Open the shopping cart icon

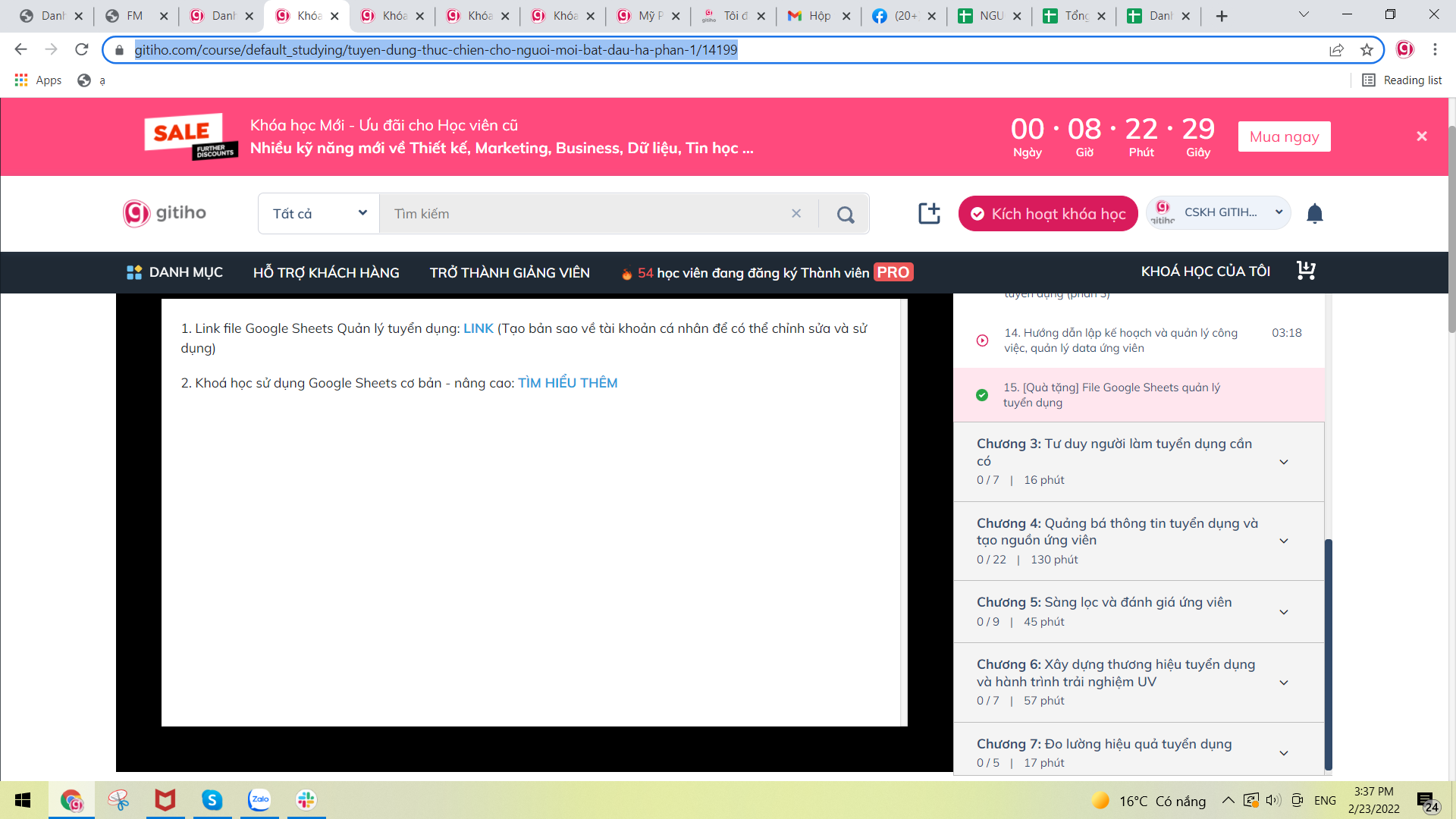tap(1306, 271)
